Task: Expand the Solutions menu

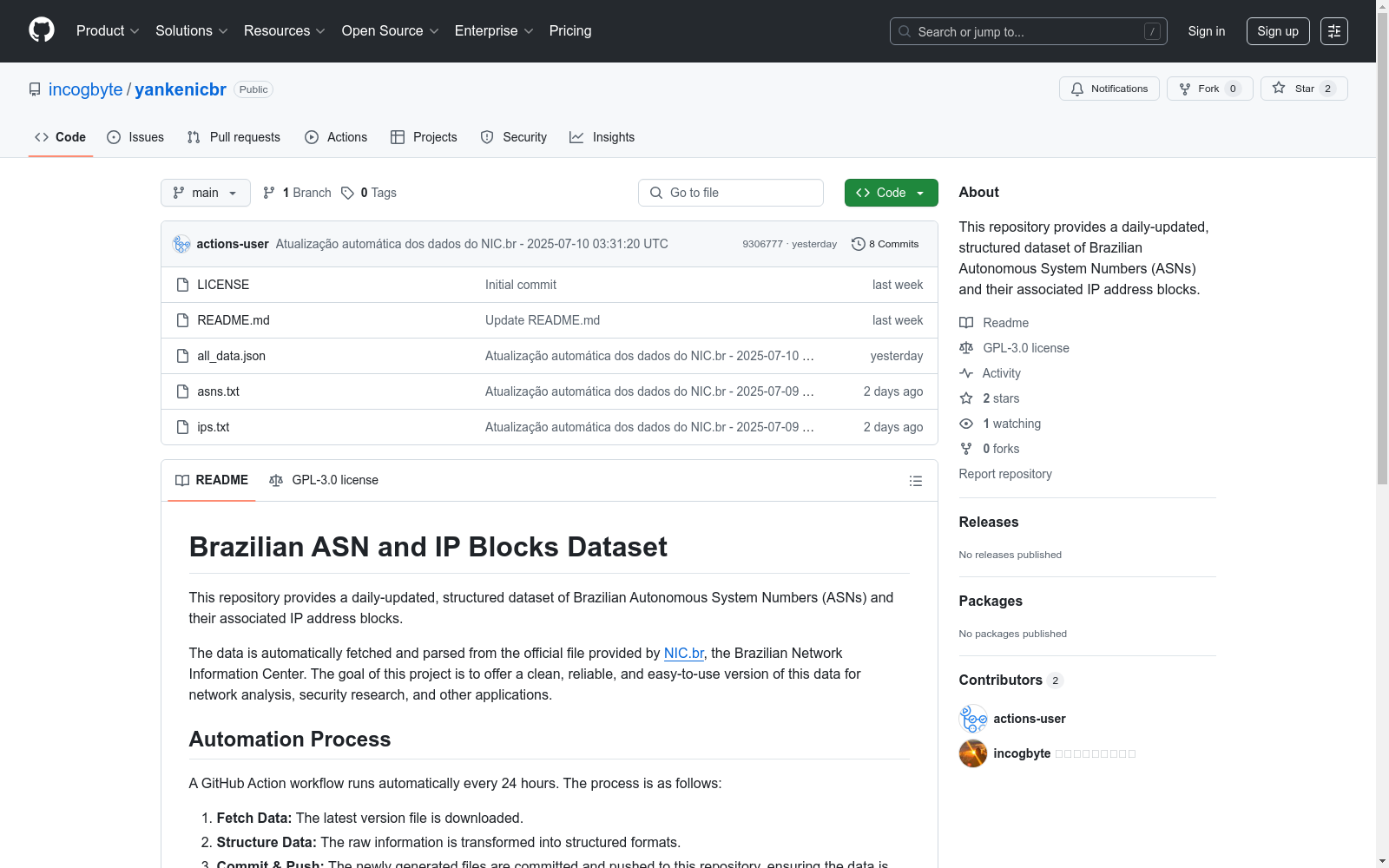Action: click(x=192, y=31)
